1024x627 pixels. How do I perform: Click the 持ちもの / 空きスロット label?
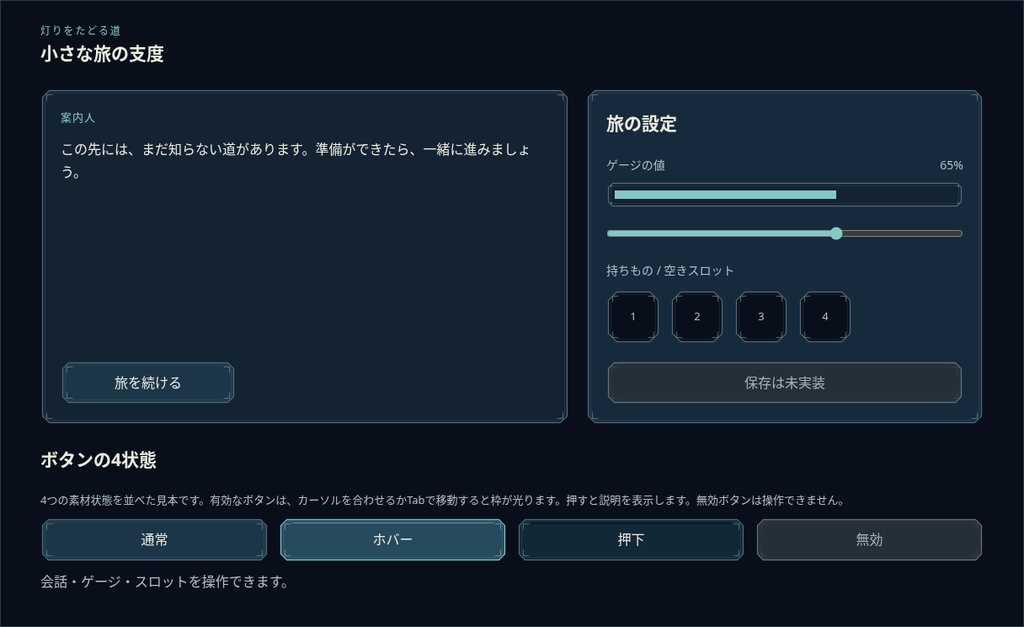click(670, 270)
